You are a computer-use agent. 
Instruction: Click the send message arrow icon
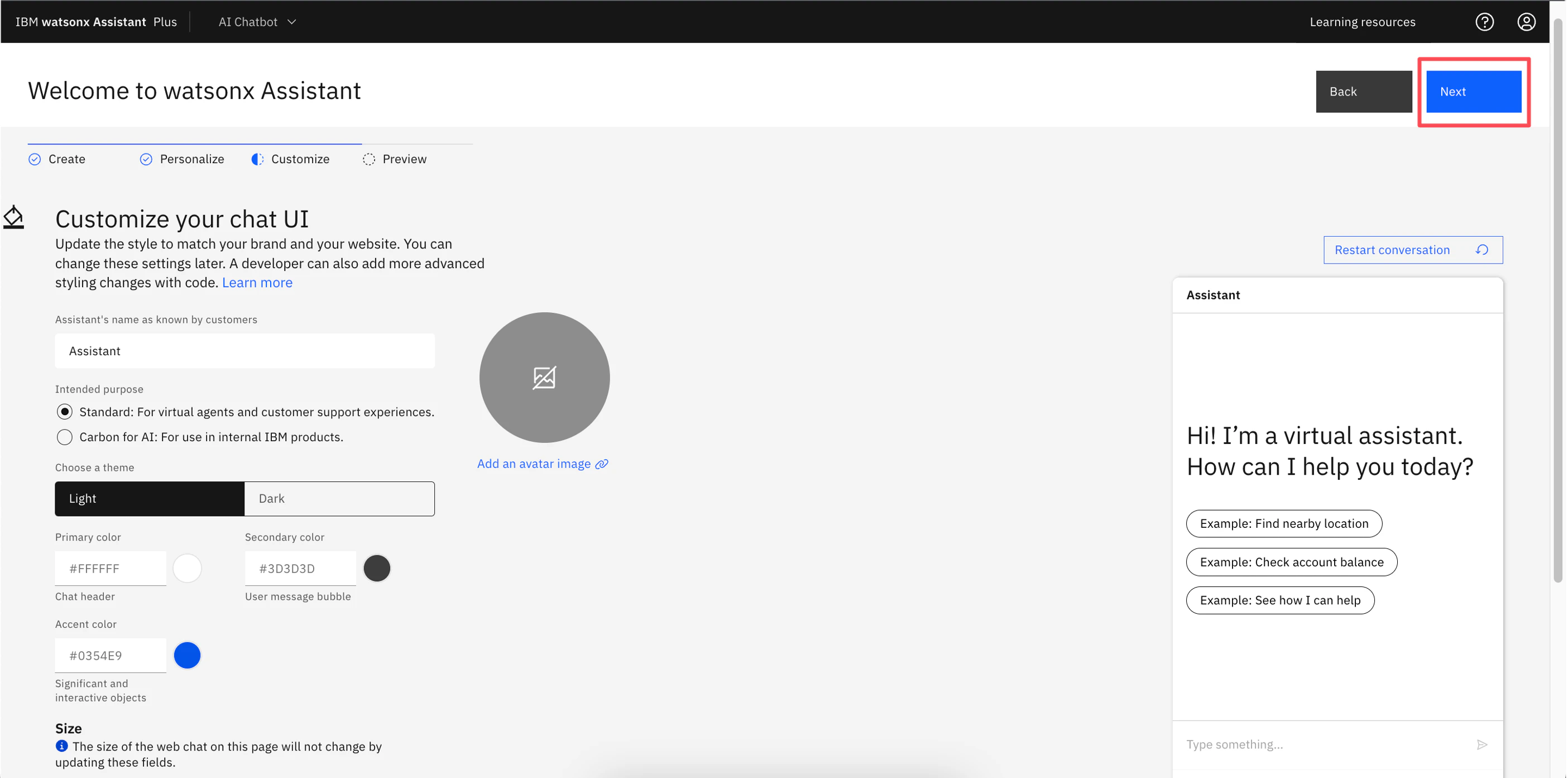[1481, 744]
